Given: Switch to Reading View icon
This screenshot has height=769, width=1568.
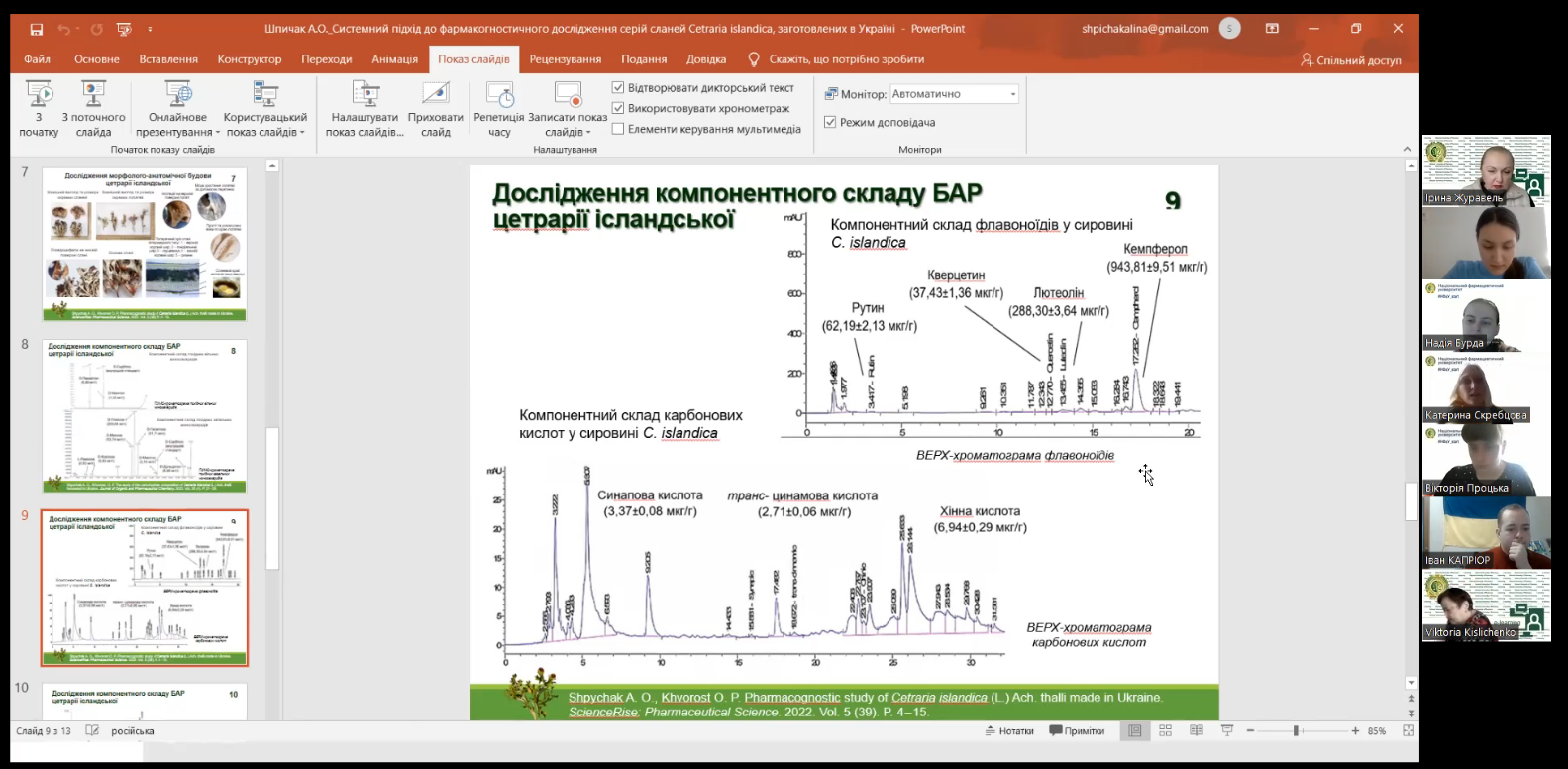Looking at the screenshot, I should (x=1197, y=731).
